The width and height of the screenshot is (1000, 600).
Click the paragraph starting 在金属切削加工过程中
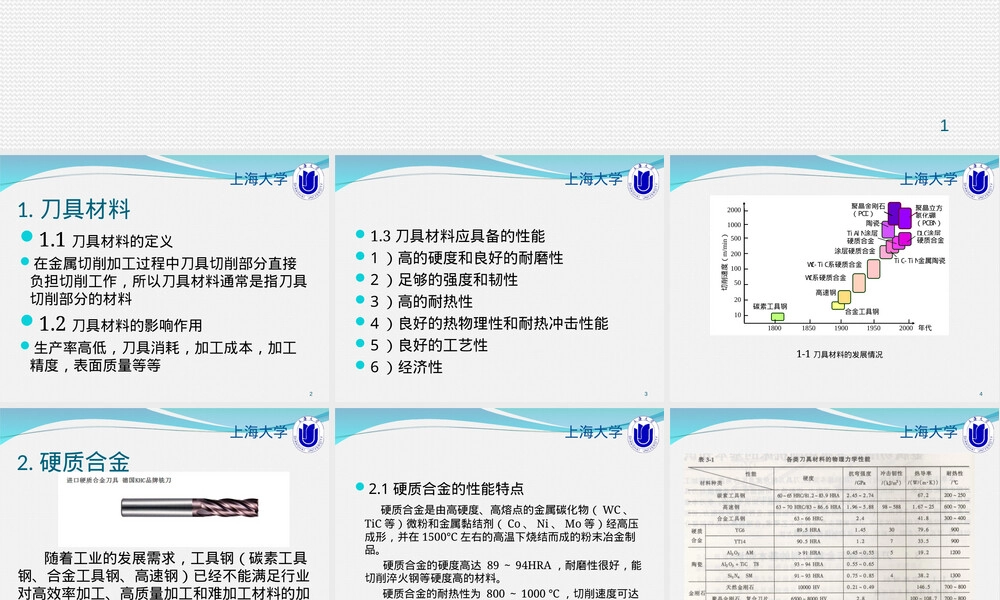(168, 281)
